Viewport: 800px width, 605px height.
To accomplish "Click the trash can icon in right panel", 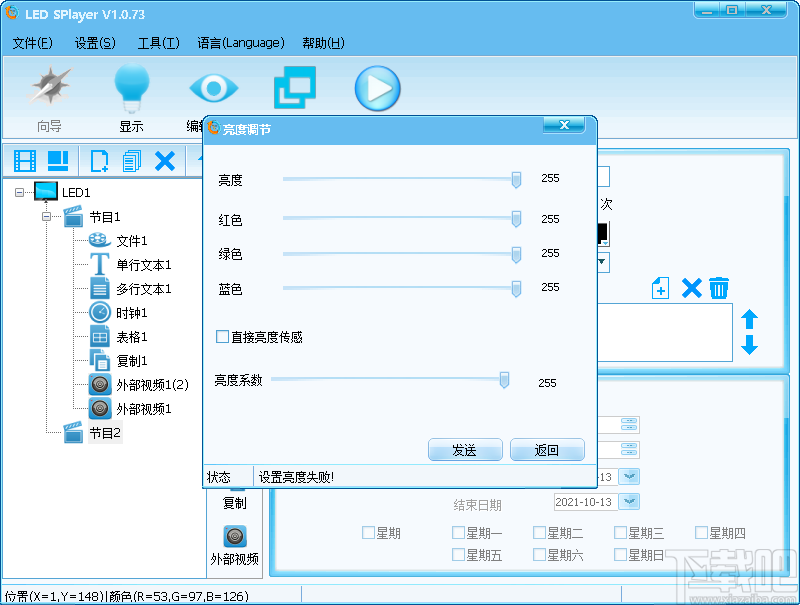I will [719, 288].
